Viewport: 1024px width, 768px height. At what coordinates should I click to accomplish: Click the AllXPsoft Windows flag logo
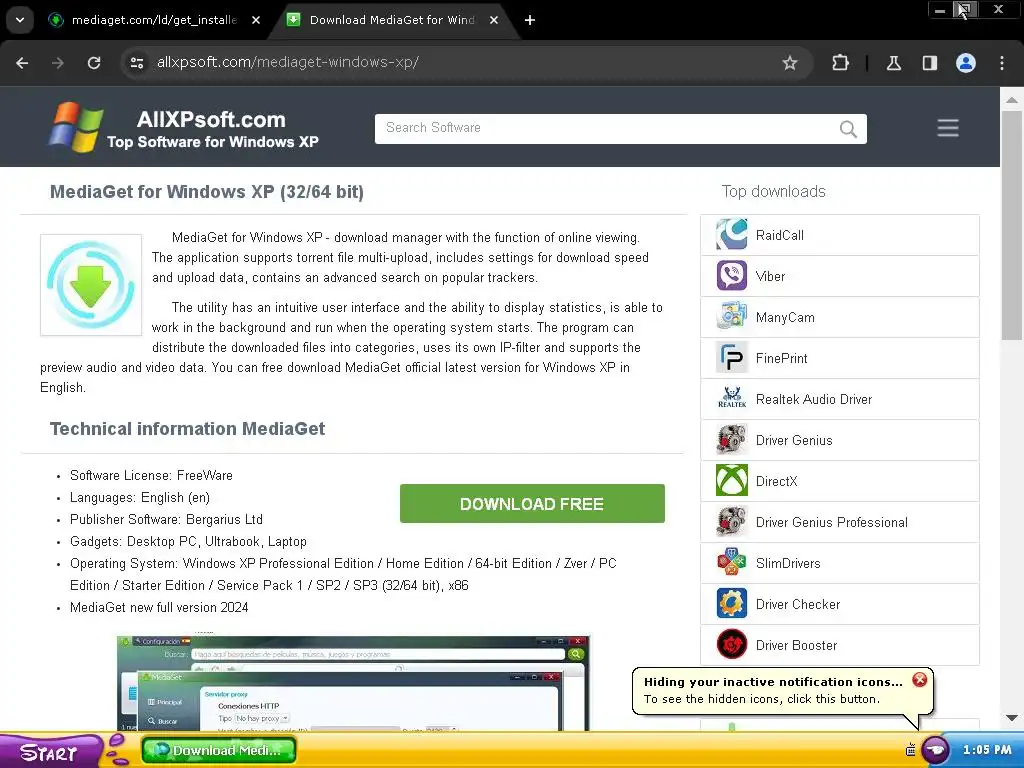(76, 127)
